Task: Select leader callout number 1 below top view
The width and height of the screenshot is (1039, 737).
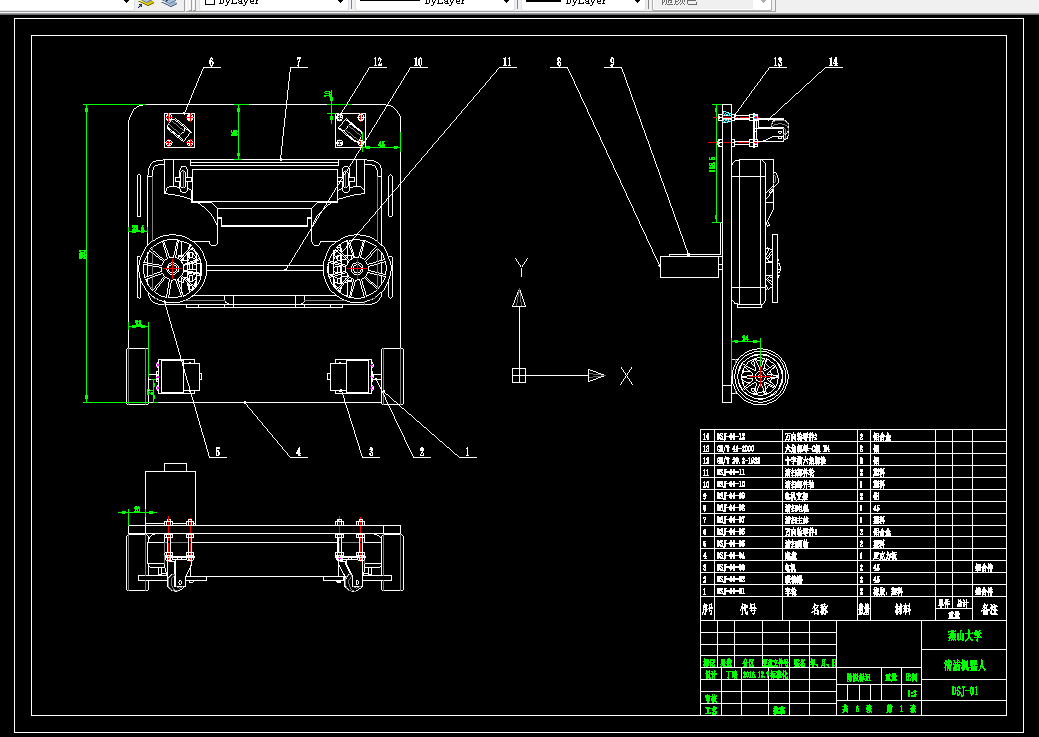Action: pos(467,452)
